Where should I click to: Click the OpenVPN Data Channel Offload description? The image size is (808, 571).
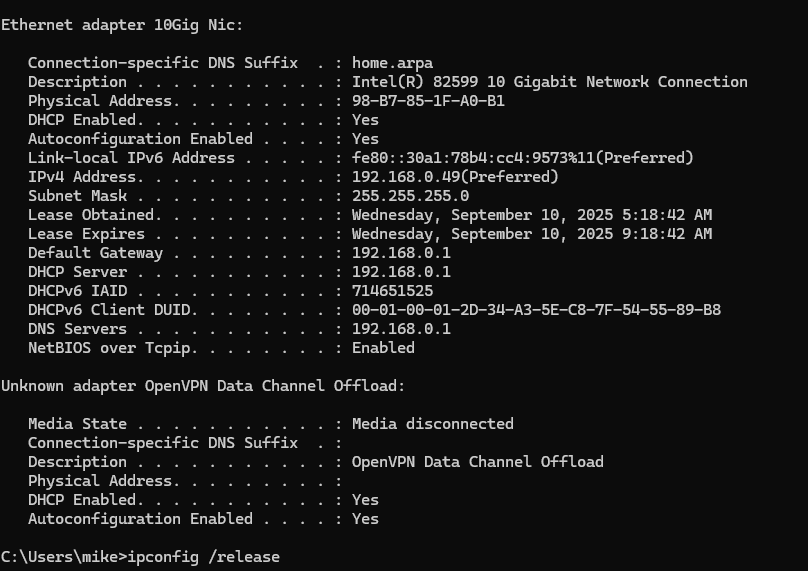[x=478, y=462]
